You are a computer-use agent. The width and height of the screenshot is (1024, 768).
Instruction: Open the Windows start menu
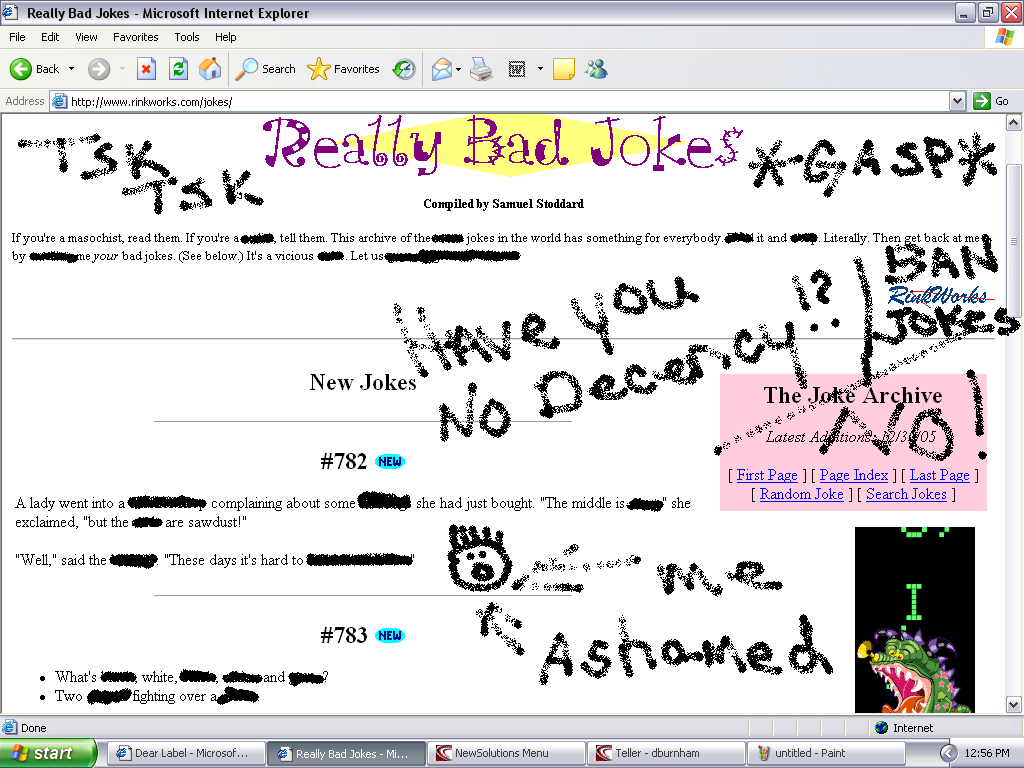click(48, 753)
